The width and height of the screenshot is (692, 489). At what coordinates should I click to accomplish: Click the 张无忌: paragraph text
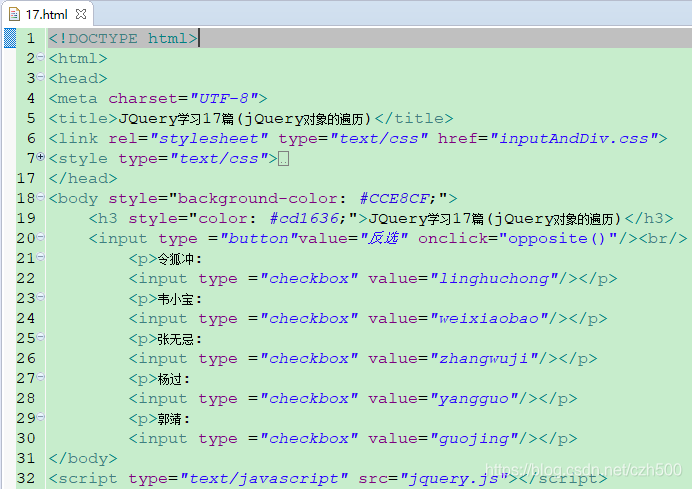[x=180, y=339]
